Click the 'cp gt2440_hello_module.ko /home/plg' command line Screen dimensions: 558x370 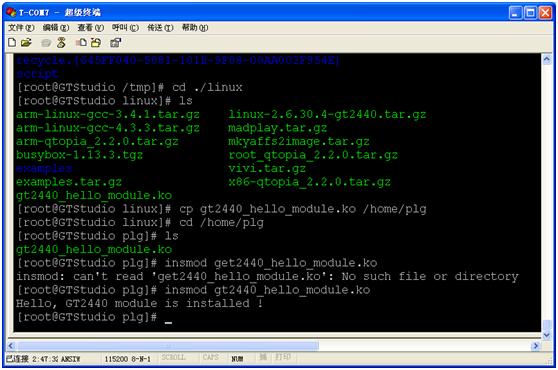[222, 209]
